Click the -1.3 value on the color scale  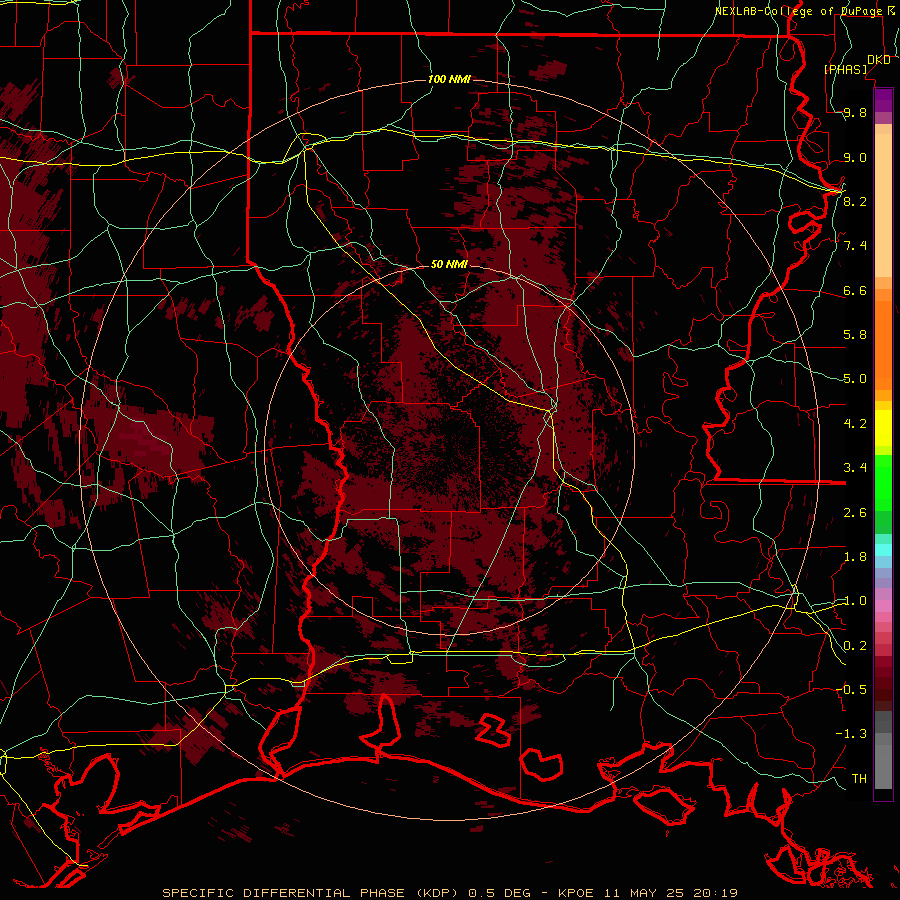(851, 734)
